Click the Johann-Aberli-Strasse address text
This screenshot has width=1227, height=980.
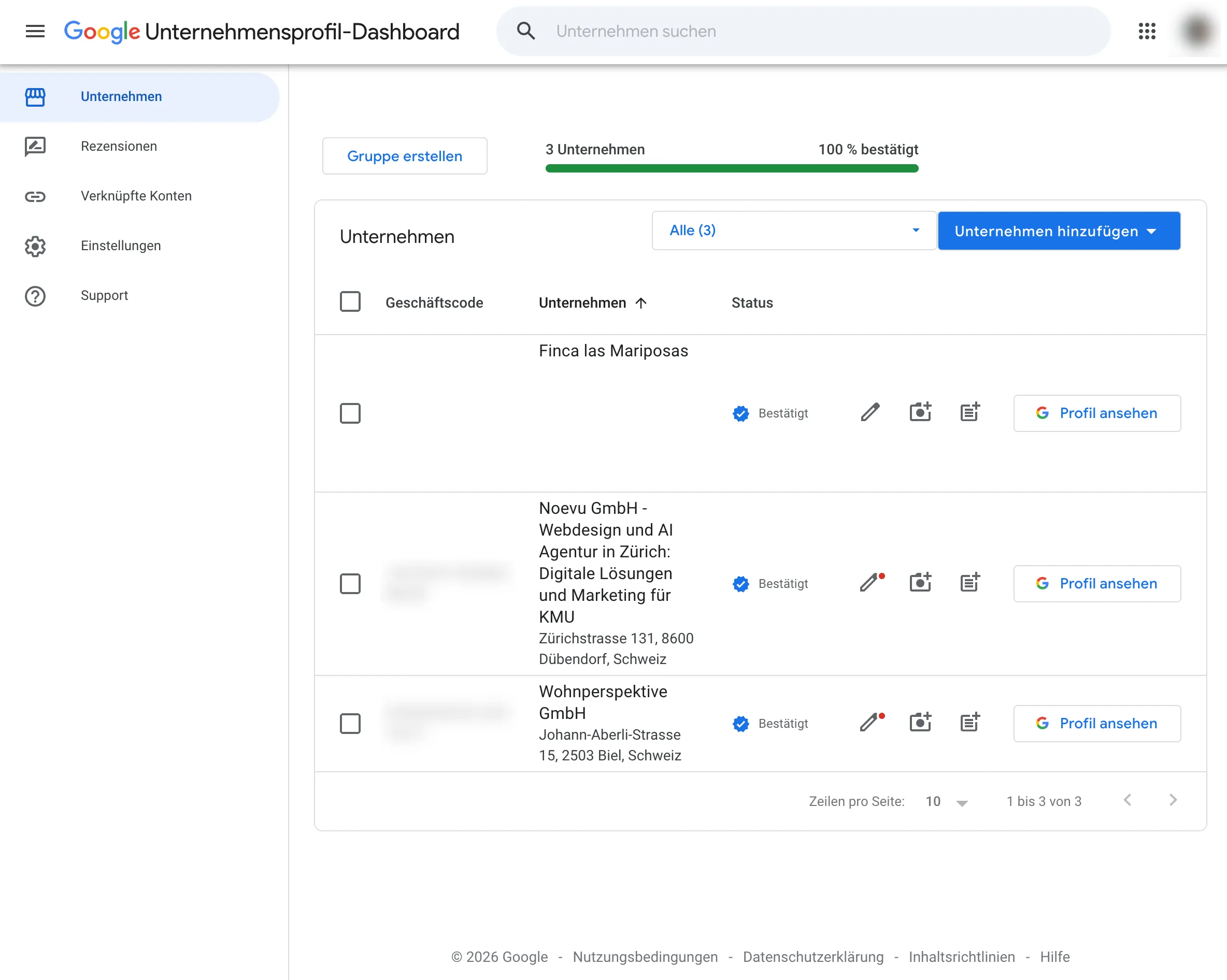pyautogui.click(x=610, y=745)
